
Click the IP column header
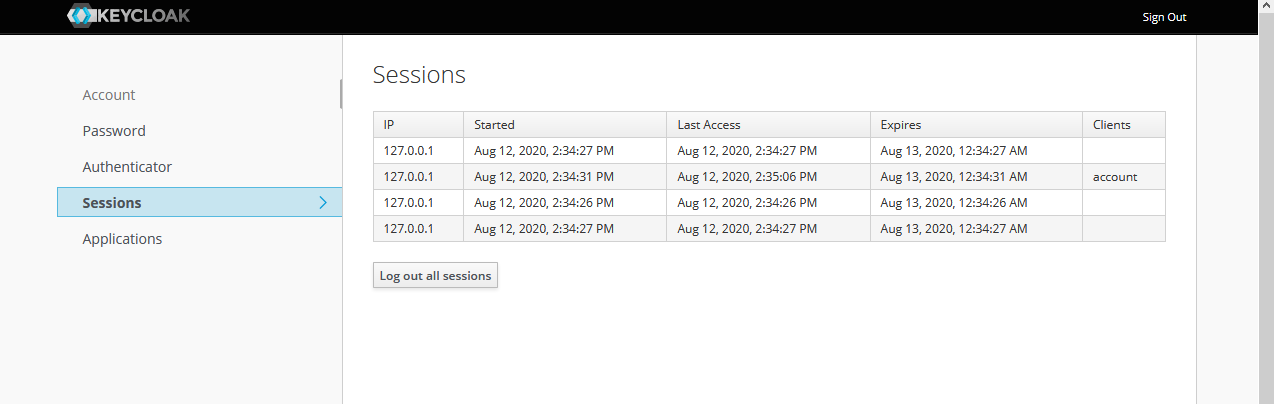(x=389, y=125)
